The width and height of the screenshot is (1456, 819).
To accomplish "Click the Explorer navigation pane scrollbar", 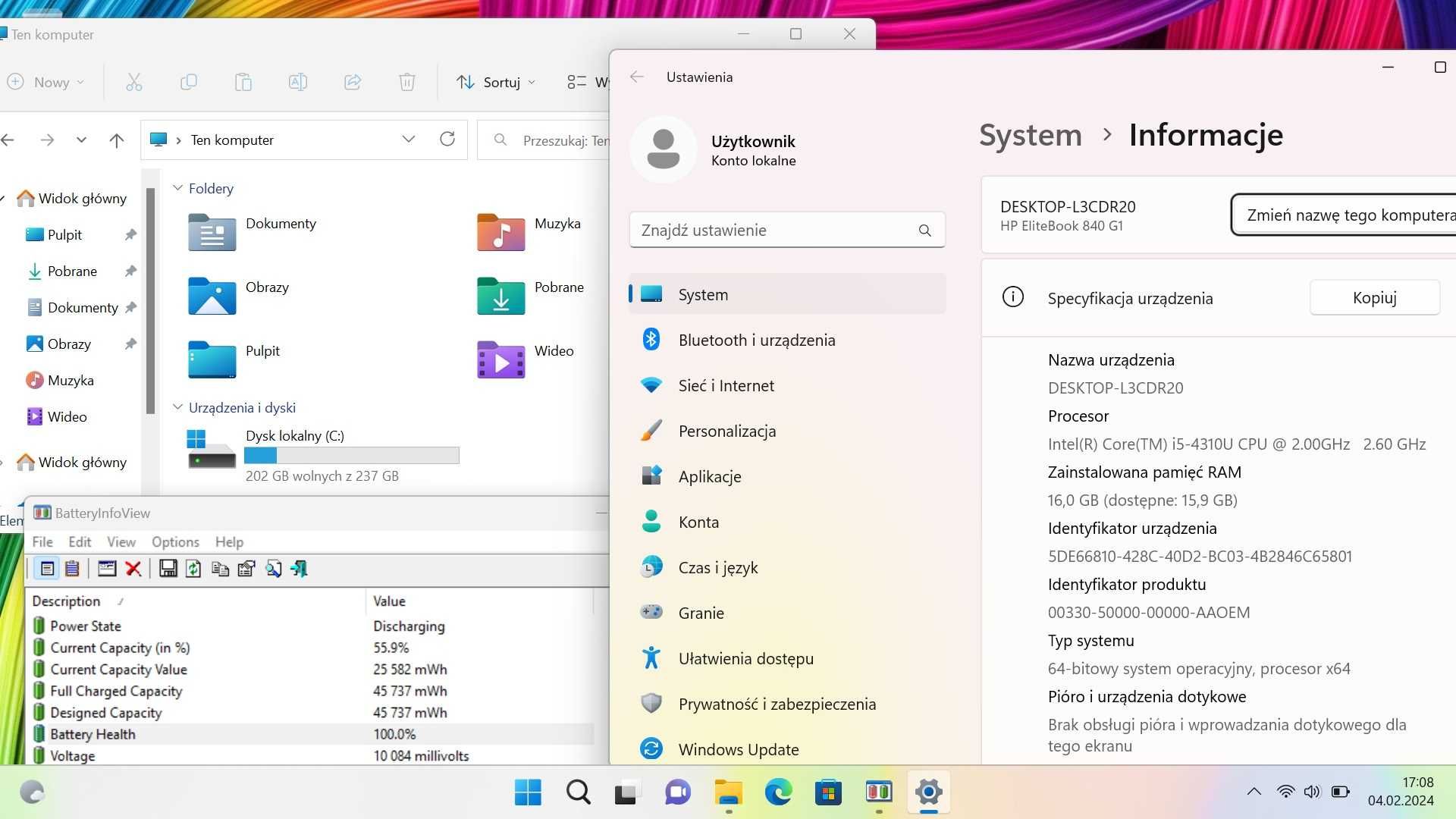I will point(150,302).
